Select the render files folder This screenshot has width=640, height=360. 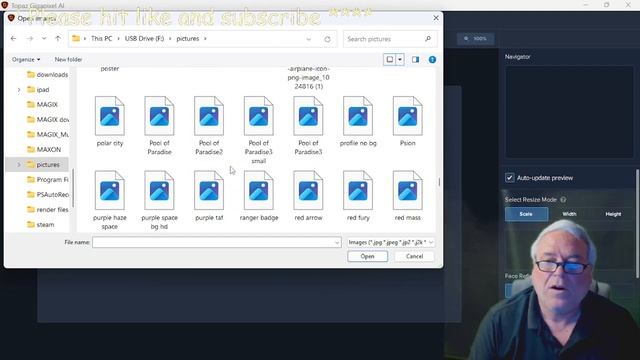pyautogui.click(x=47, y=209)
